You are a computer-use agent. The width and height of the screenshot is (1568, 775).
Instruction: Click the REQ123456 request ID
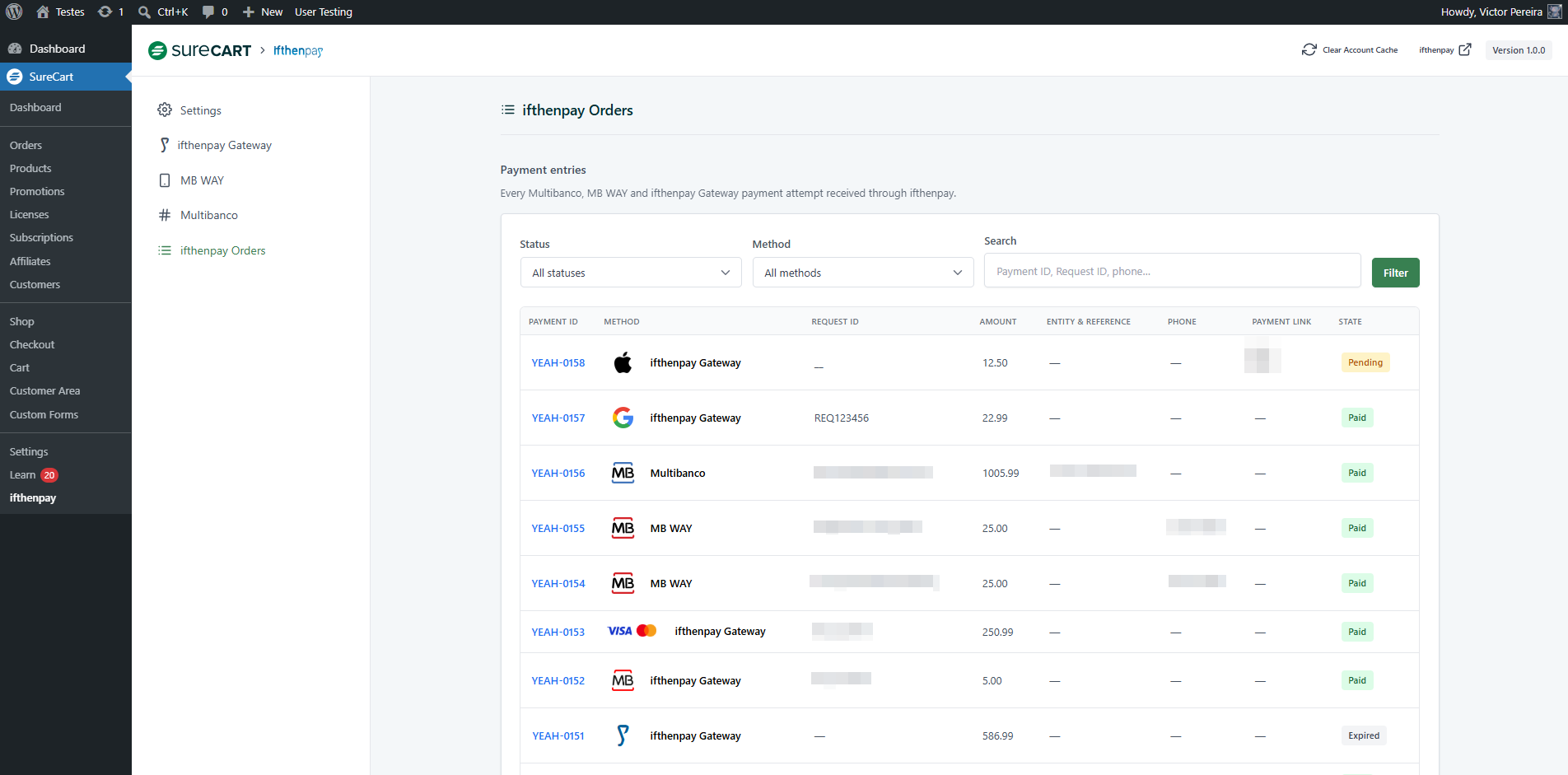tap(842, 418)
